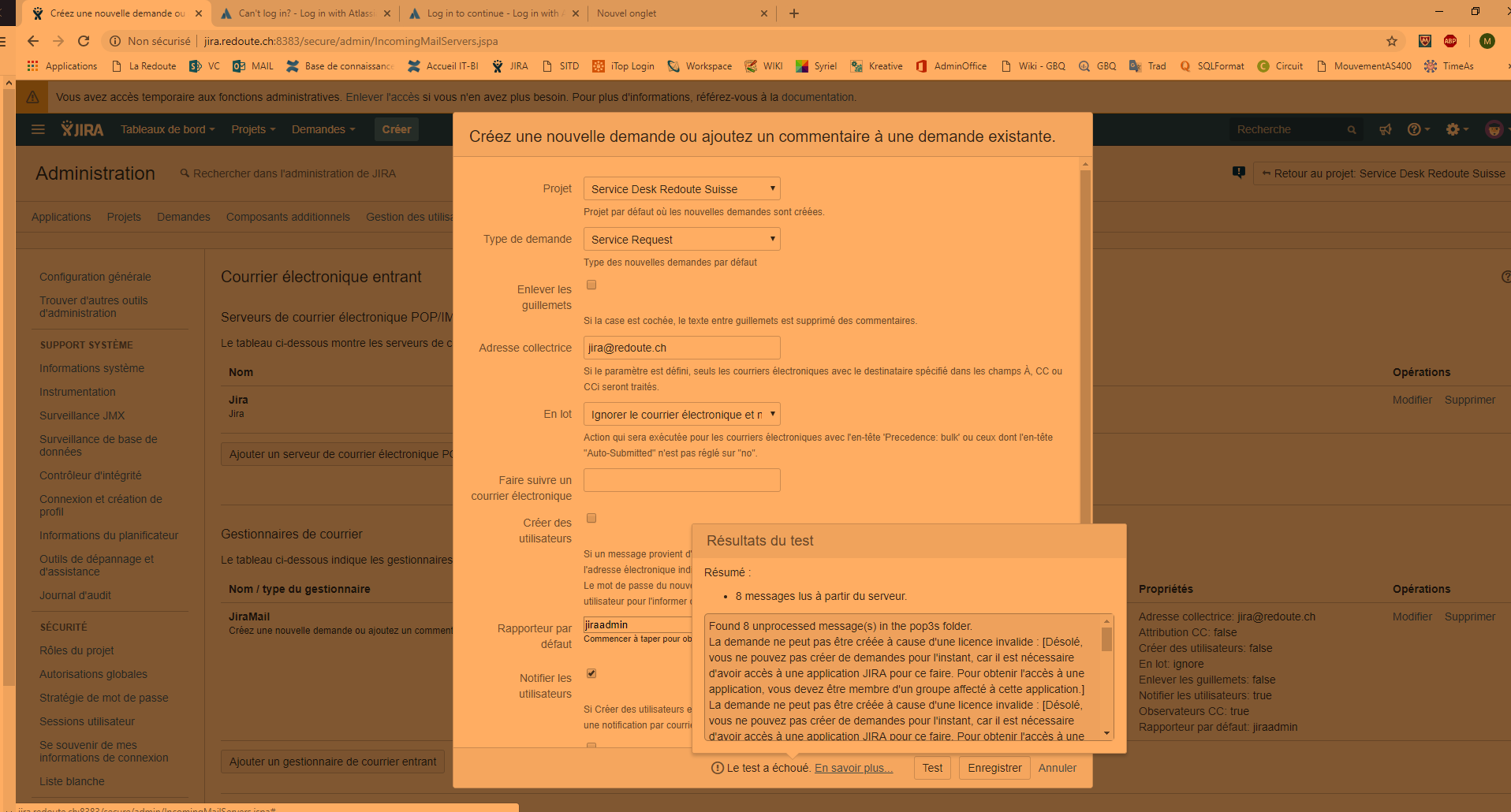
Task: Click the JIRA logo in the navigation bar
Action: pos(83,129)
